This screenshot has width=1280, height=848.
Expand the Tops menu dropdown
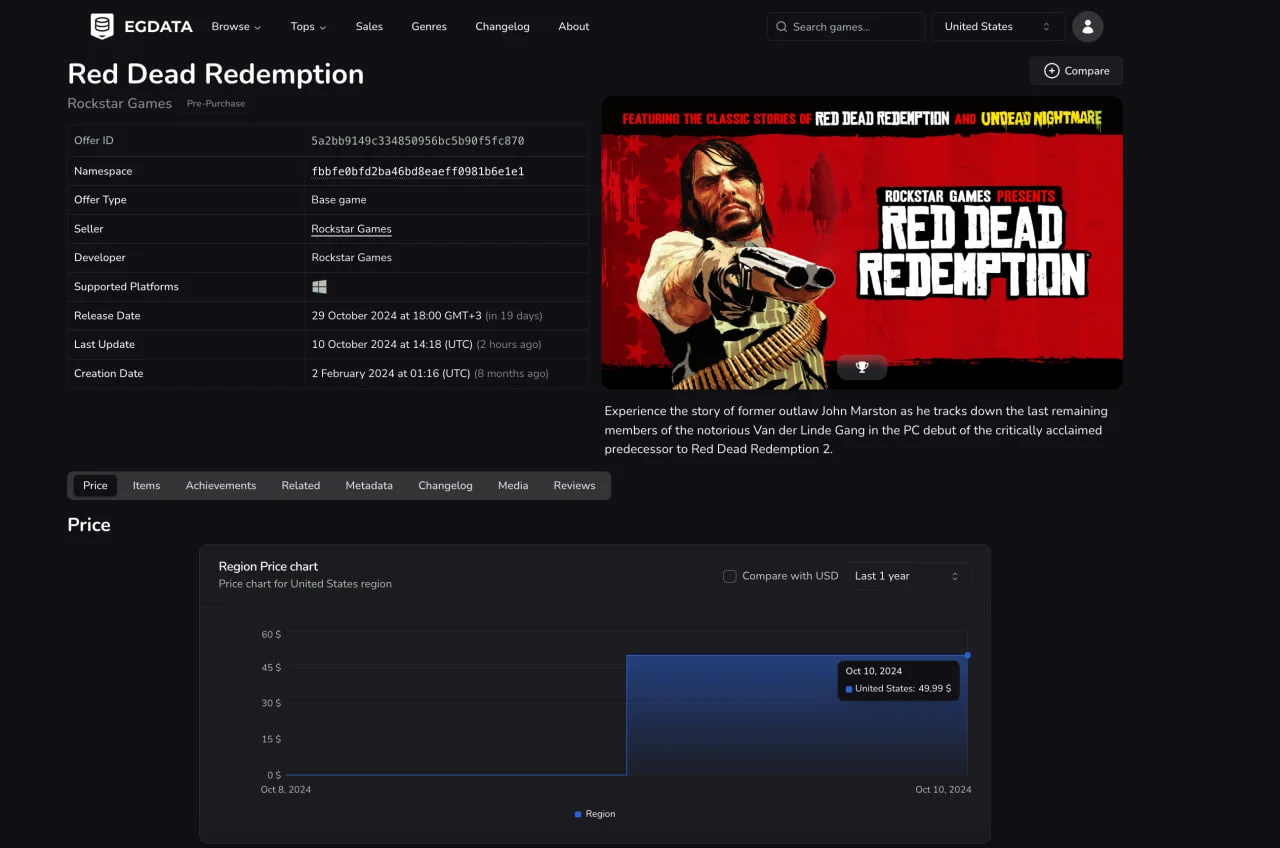click(x=308, y=27)
